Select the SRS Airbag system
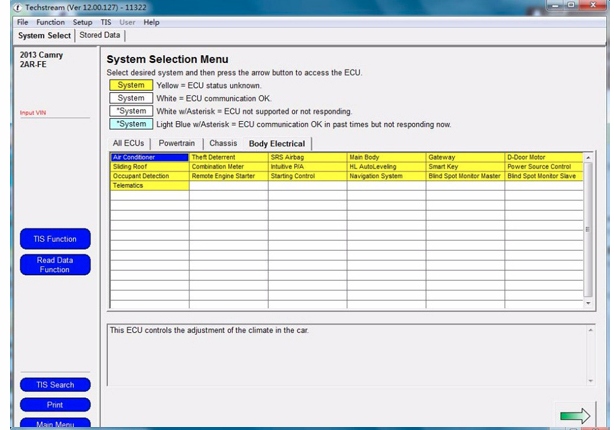This screenshot has width=614, height=430. pos(307,157)
